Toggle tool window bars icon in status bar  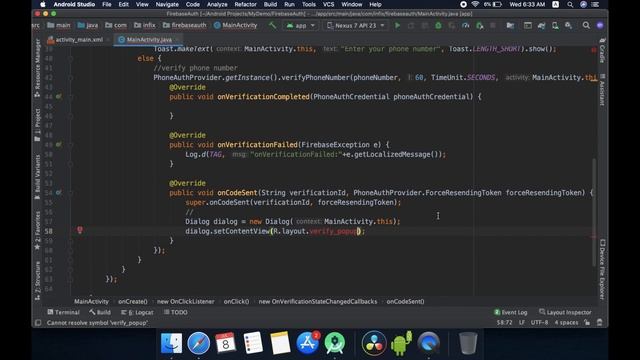tap(38, 323)
